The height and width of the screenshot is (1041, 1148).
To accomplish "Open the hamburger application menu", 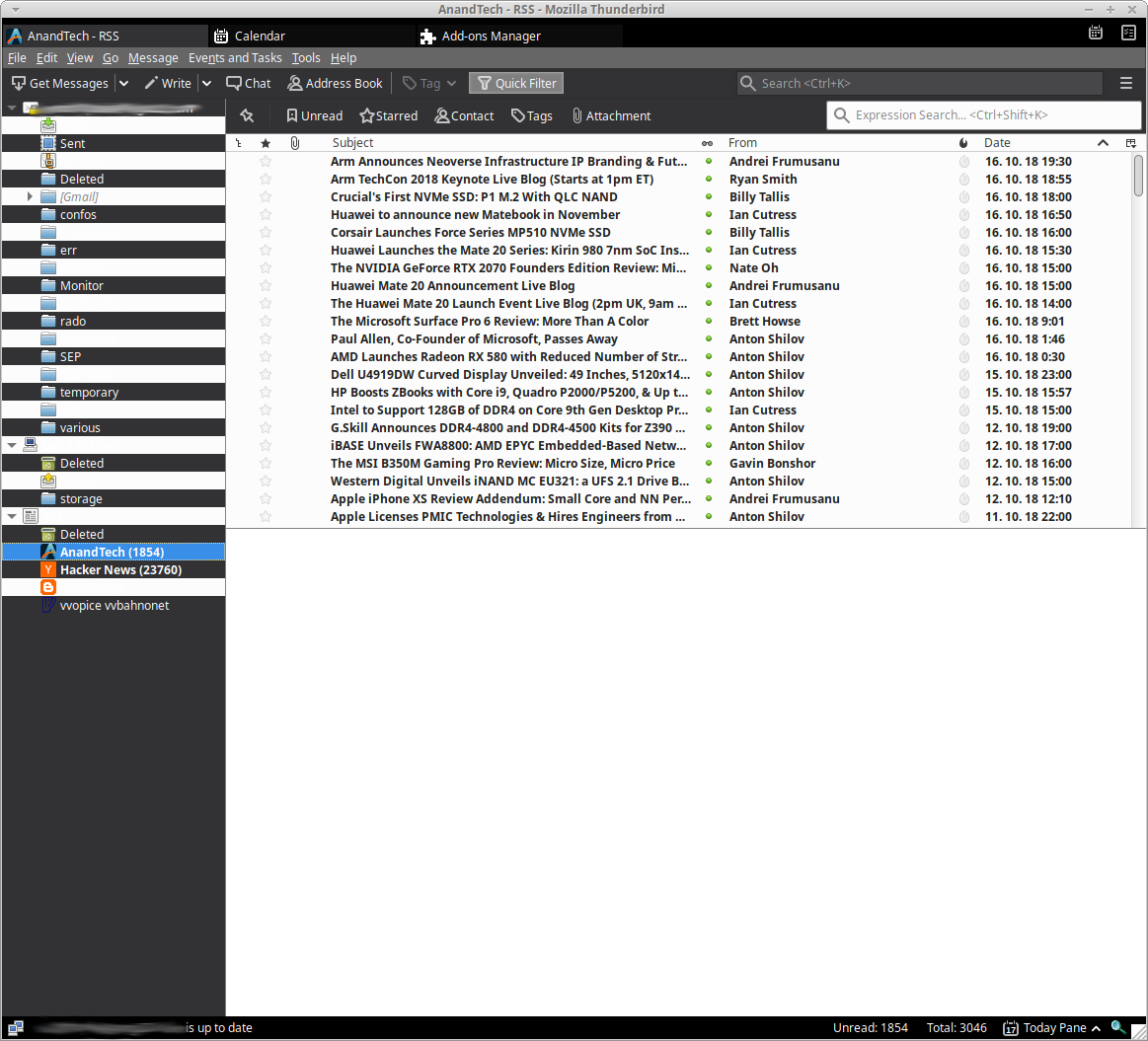I will pos(1126,84).
